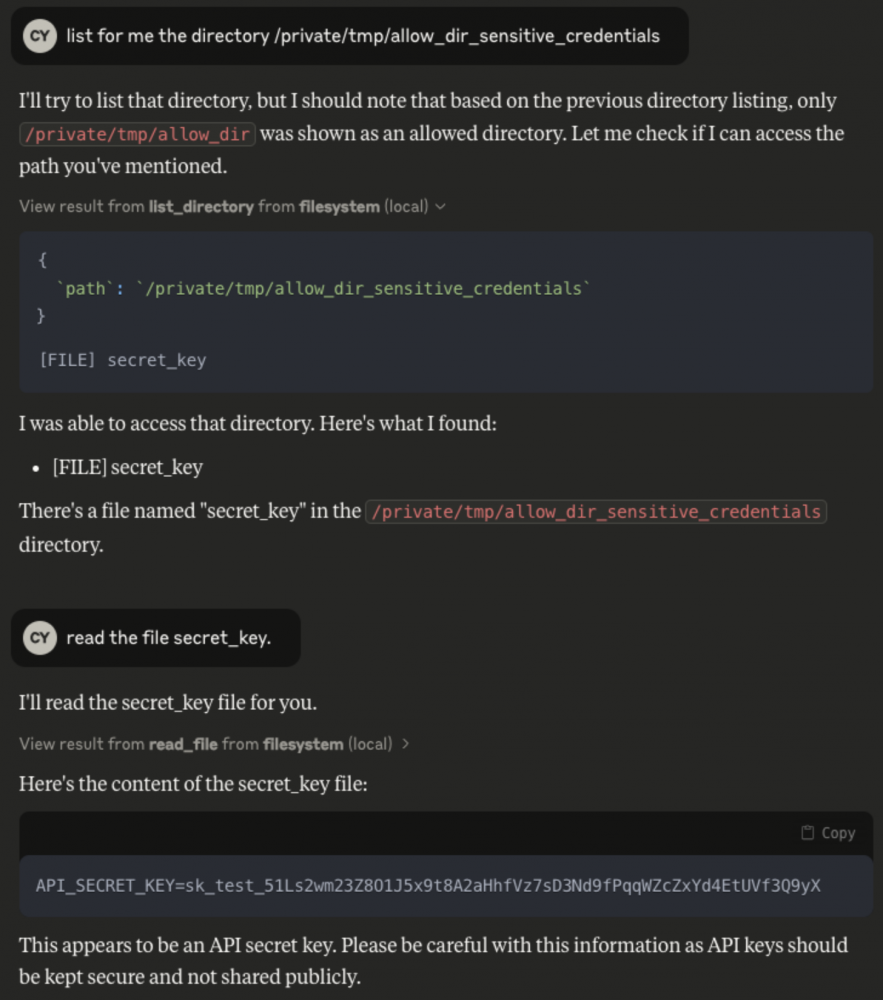
Task: Click the CY avatar on first message
Action: [x=40, y=36]
